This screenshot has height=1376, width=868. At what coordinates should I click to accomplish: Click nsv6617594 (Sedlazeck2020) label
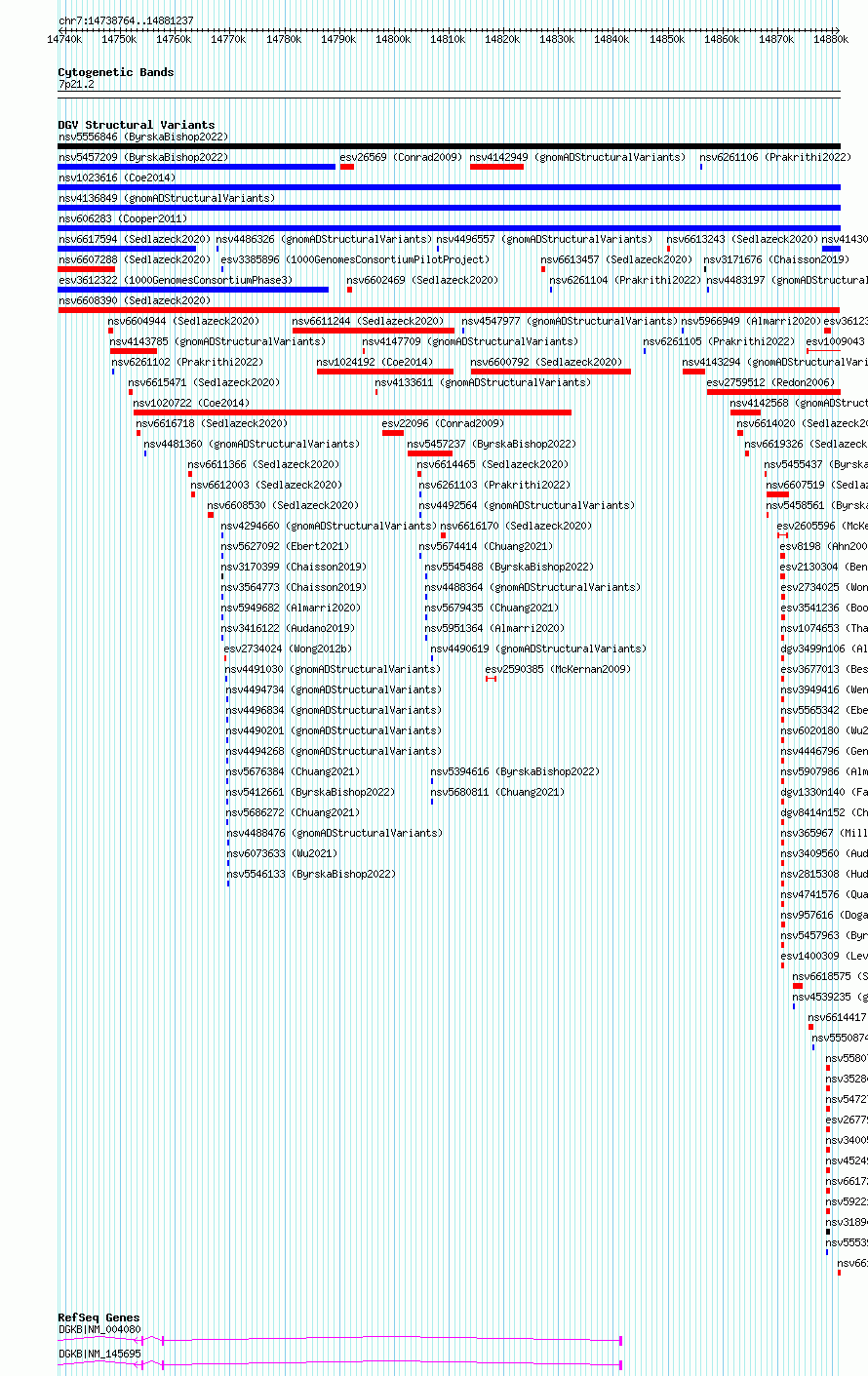[x=135, y=239]
